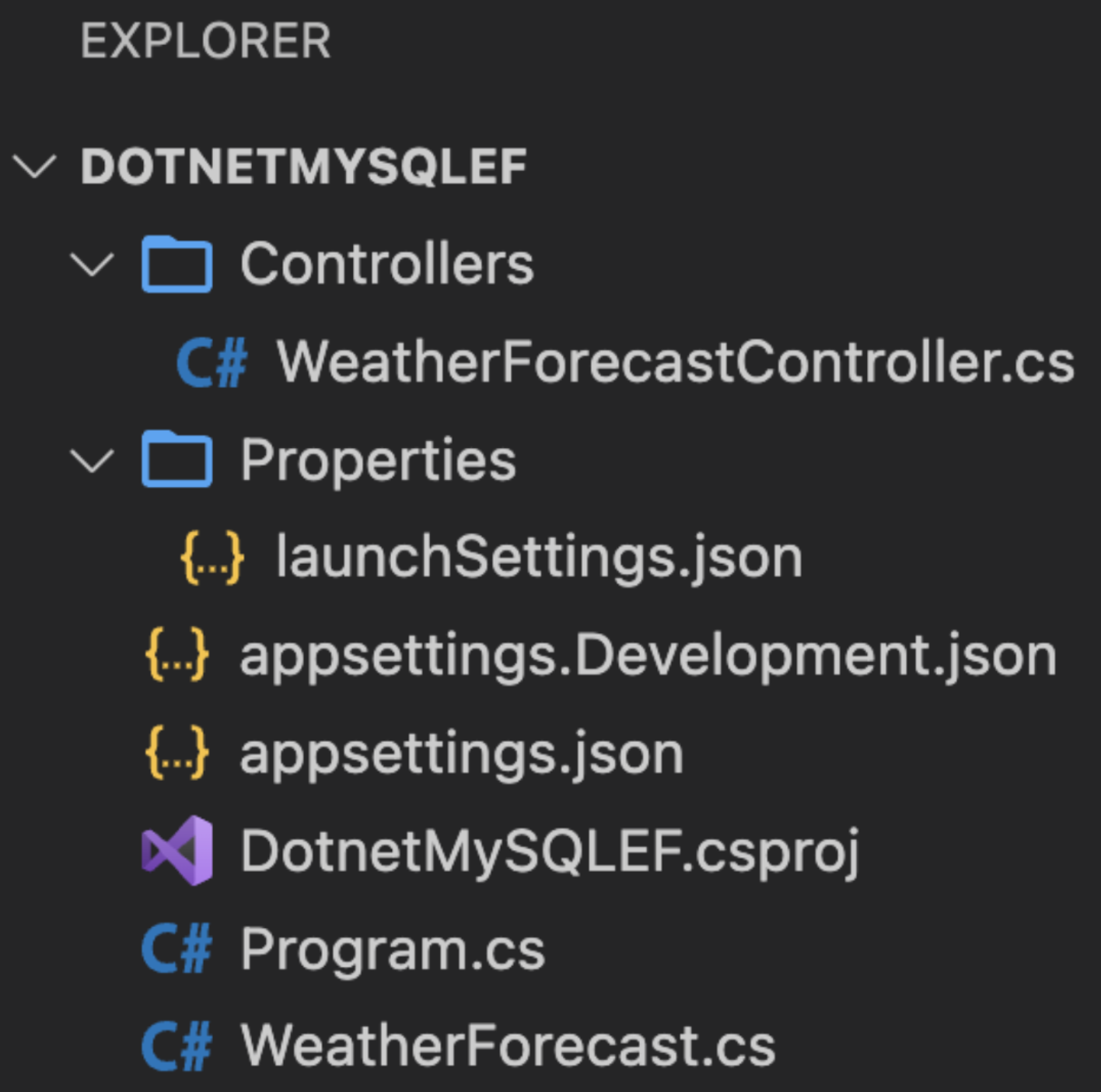Click the Properties folder icon
The width and height of the screenshot is (1101, 1092).
coord(177,460)
